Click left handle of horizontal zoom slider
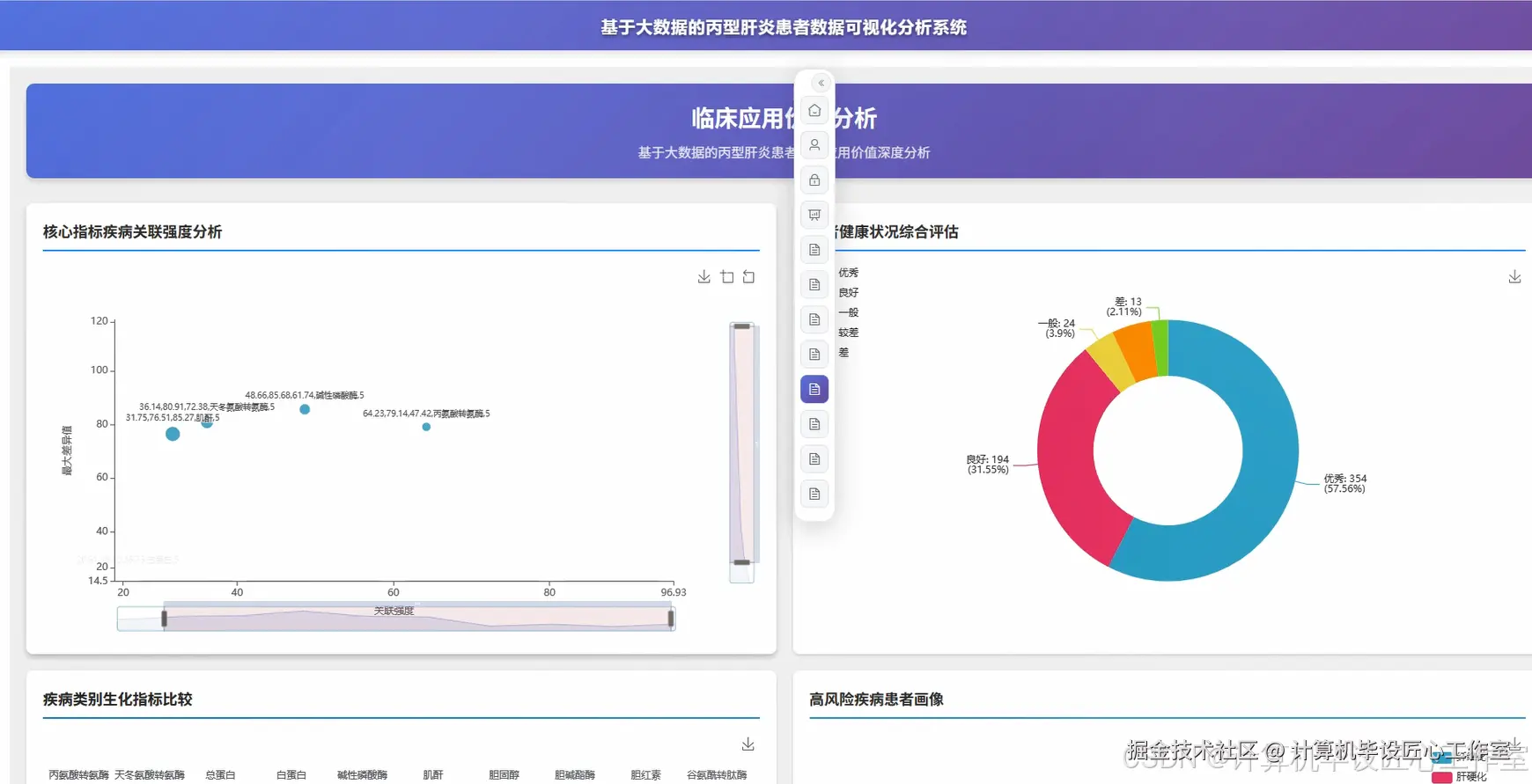Image resolution: width=1532 pixels, height=784 pixels. click(164, 619)
